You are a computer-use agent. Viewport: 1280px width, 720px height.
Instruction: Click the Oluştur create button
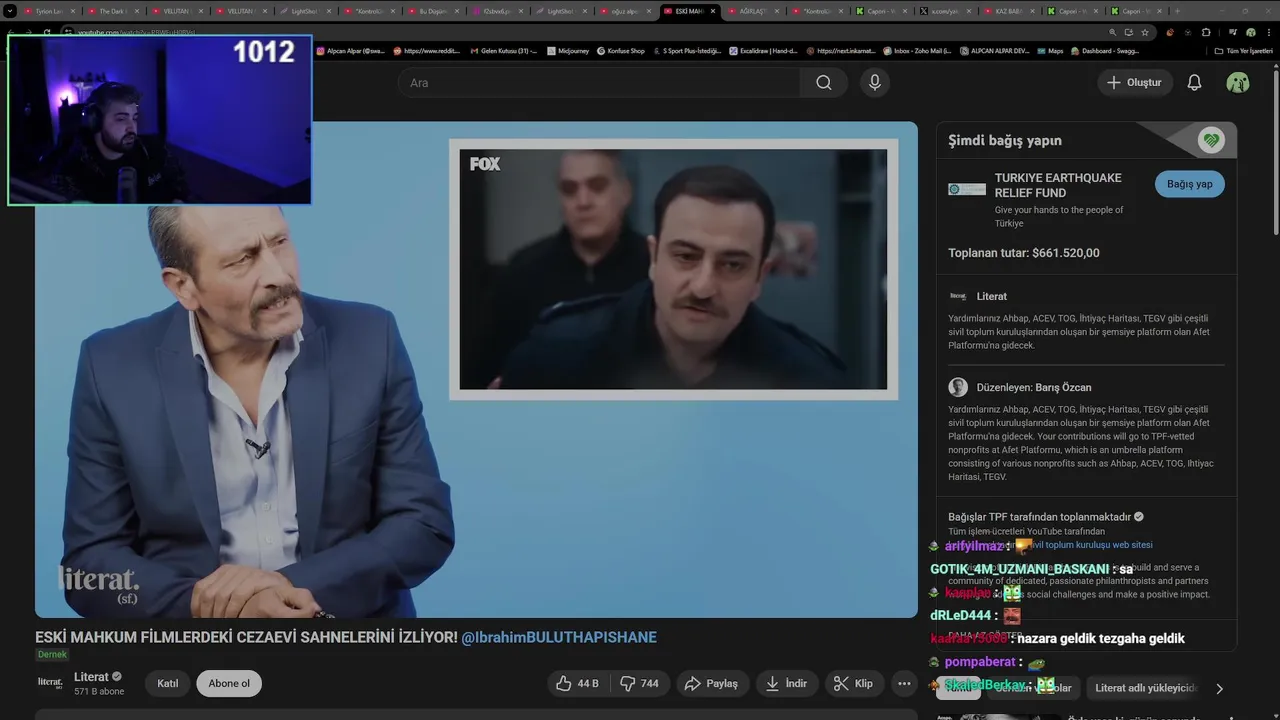[1134, 83]
